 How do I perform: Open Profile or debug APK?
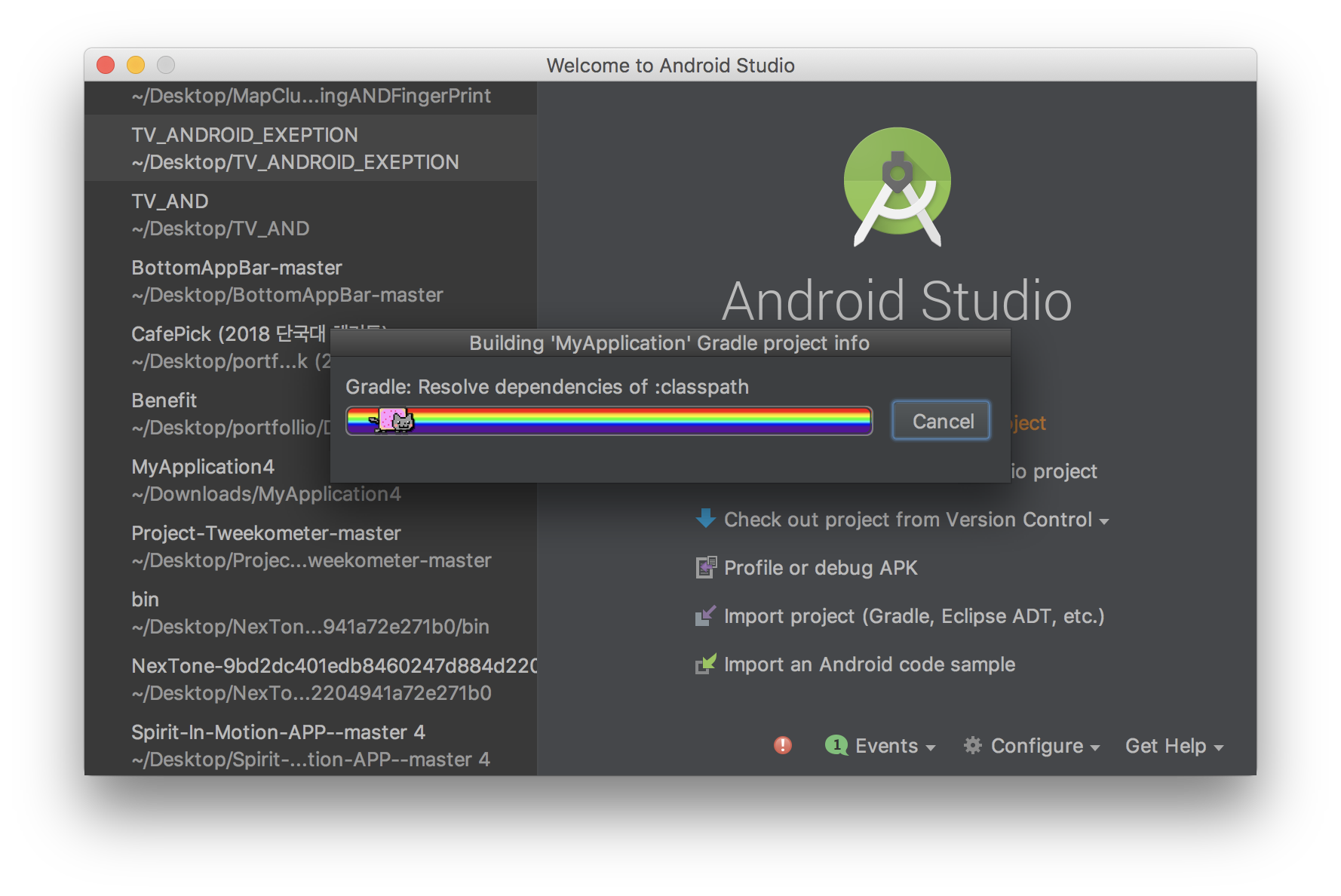point(821,568)
